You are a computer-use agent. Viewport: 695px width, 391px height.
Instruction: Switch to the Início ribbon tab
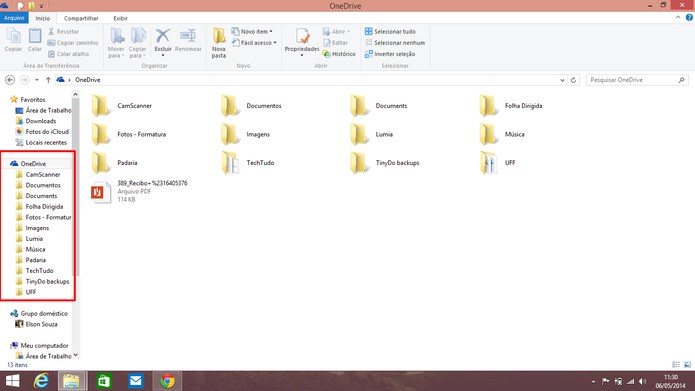point(43,18)
